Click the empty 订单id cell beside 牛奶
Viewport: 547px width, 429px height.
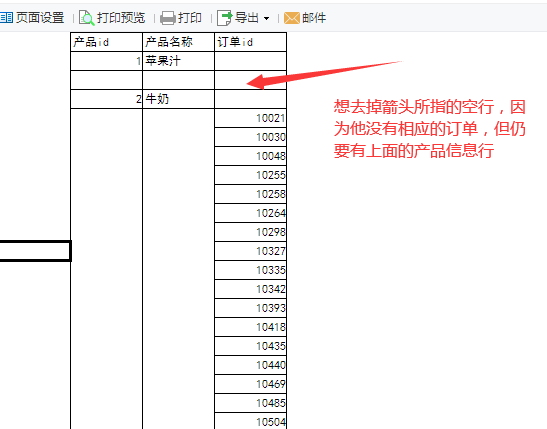click(x=250, y=99)
